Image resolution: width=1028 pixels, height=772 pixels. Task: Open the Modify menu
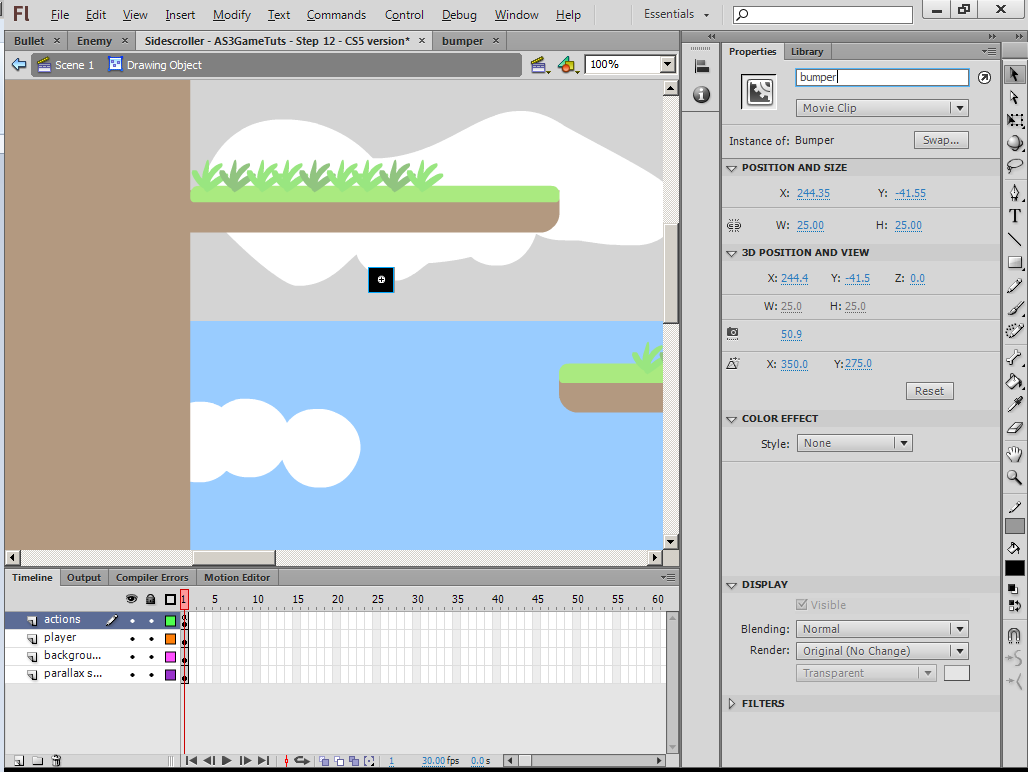[231, 15]
